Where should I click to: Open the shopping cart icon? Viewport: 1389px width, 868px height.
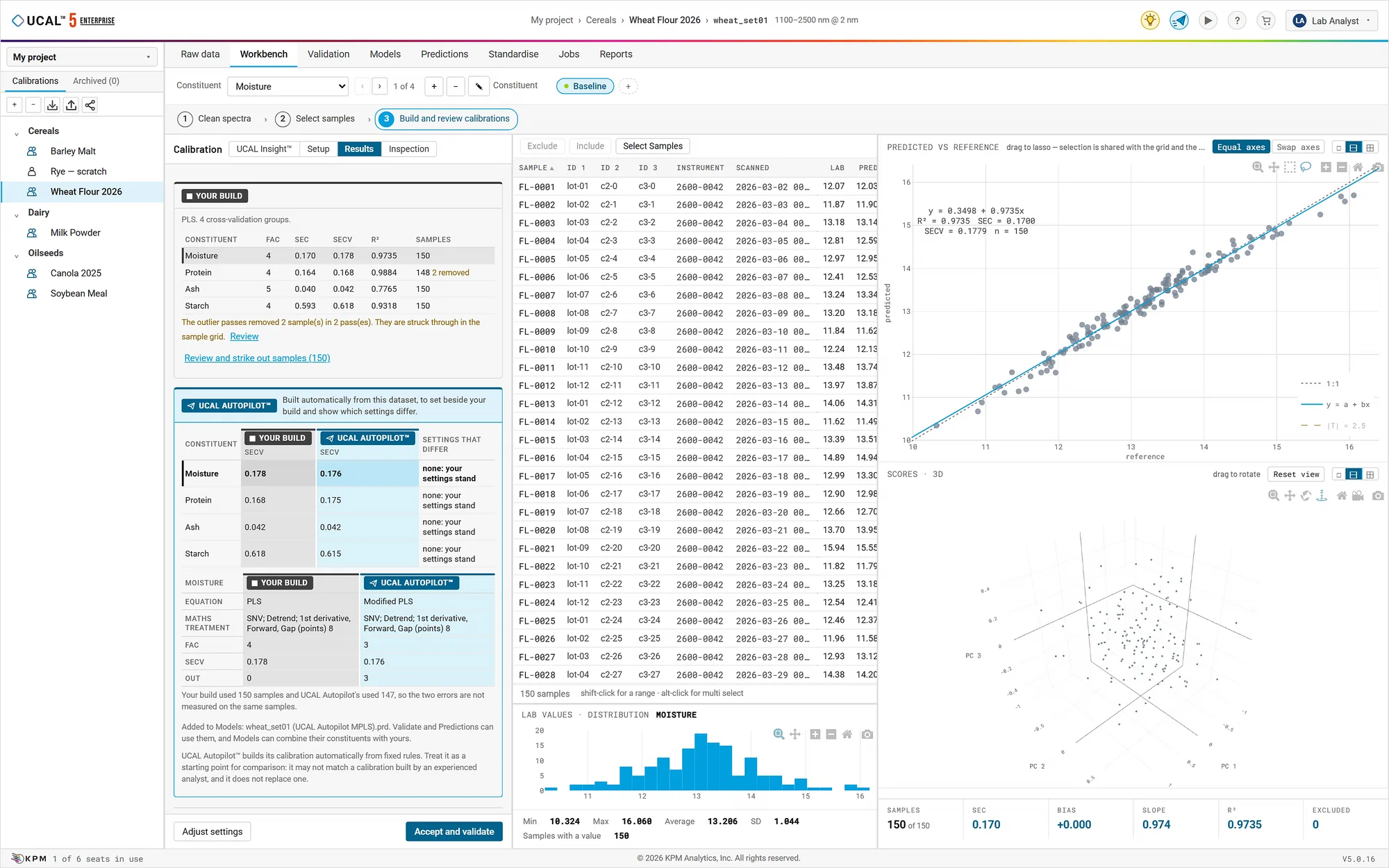[1266, 20]
